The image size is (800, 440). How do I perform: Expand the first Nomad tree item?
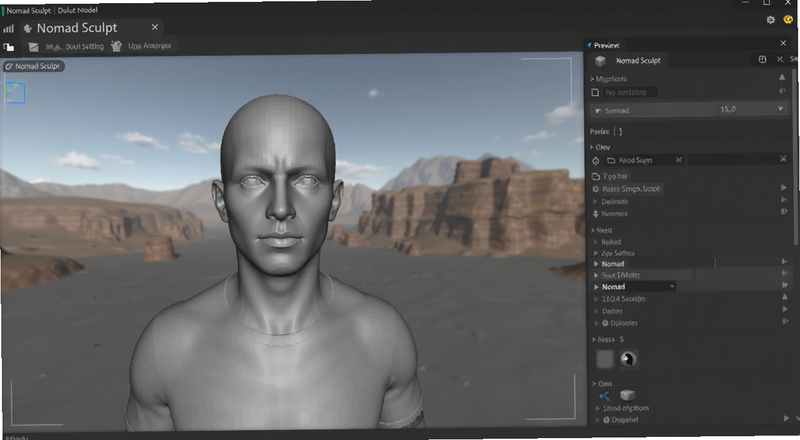(x=596, y=264)
